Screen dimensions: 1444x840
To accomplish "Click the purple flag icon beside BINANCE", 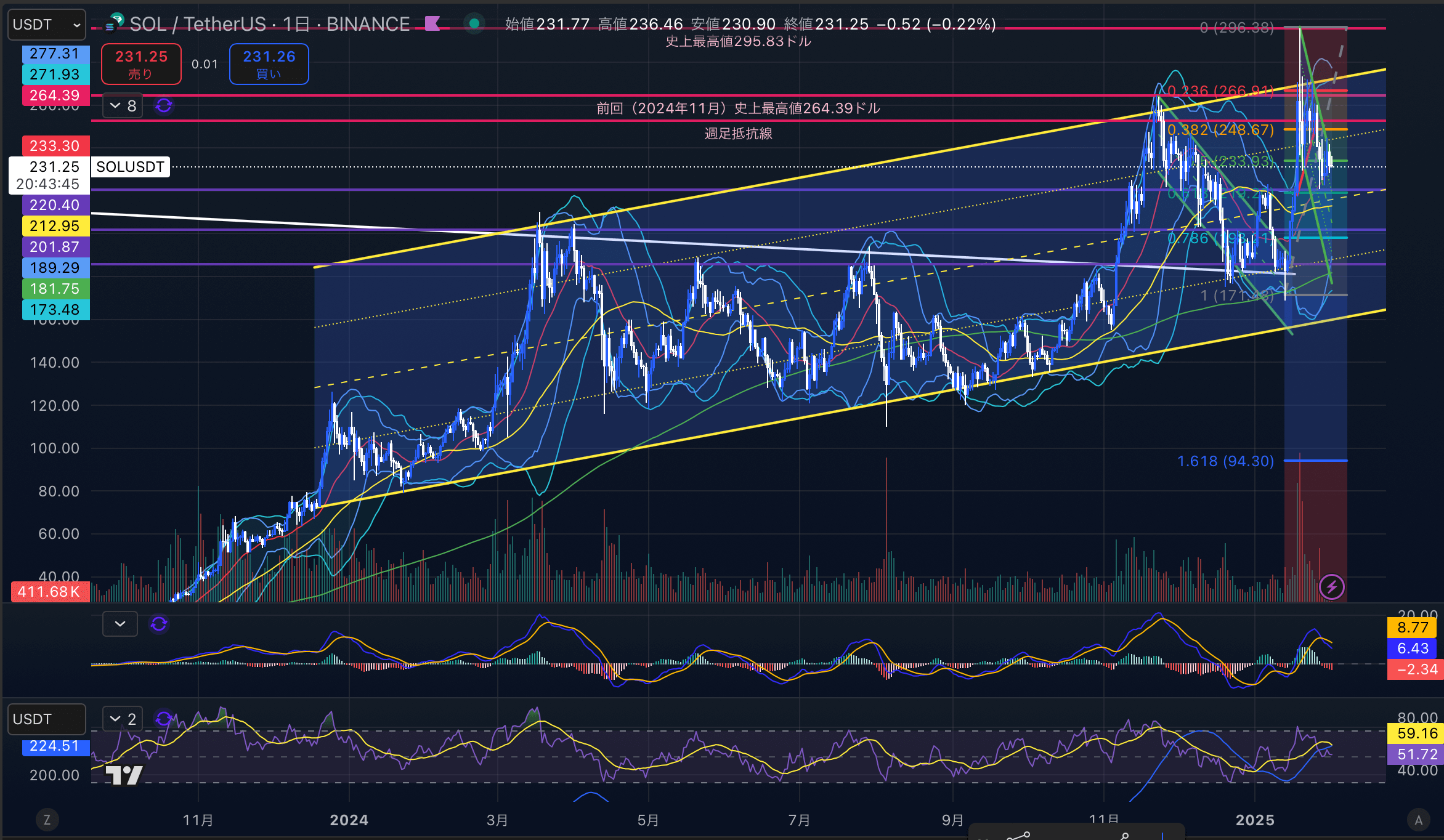I will click(x=432, y=24).
